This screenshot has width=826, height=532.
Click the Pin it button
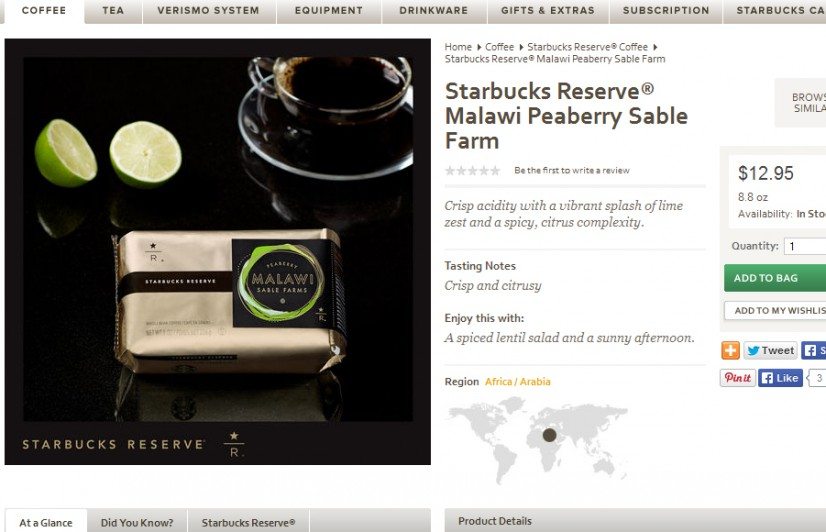738,378
